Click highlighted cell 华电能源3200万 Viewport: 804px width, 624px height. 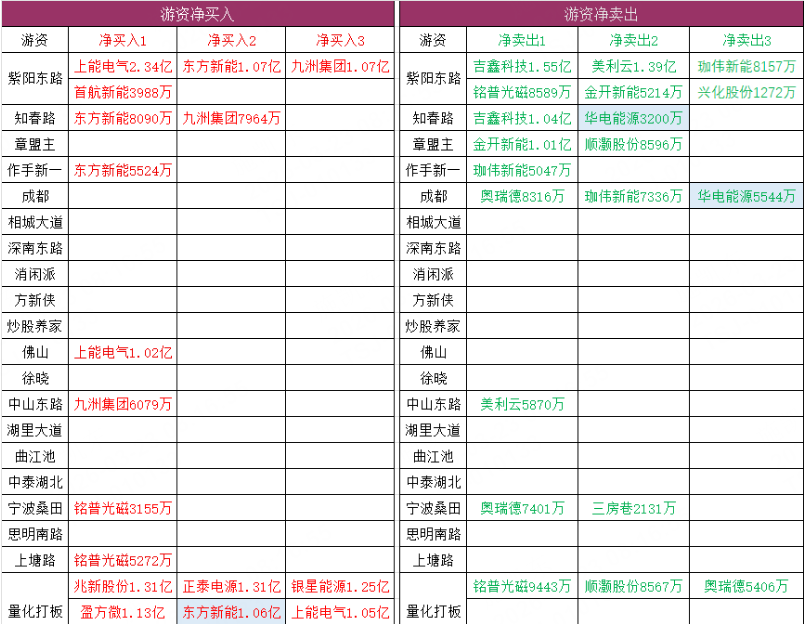point(634,118)
